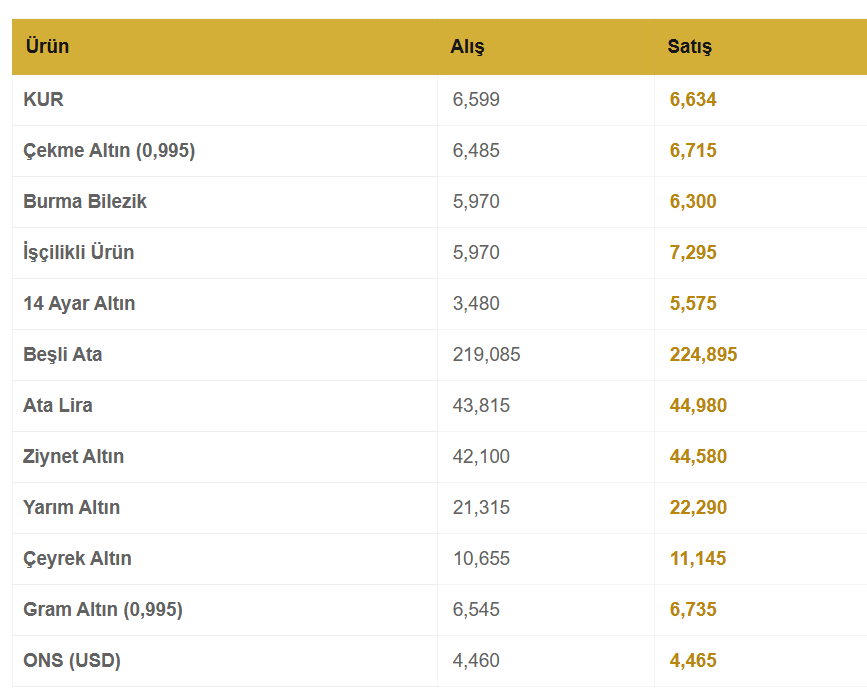Click the ONS buying price 4,460
This screenshot has width=867, height=696.
click(x=476, y=661)
